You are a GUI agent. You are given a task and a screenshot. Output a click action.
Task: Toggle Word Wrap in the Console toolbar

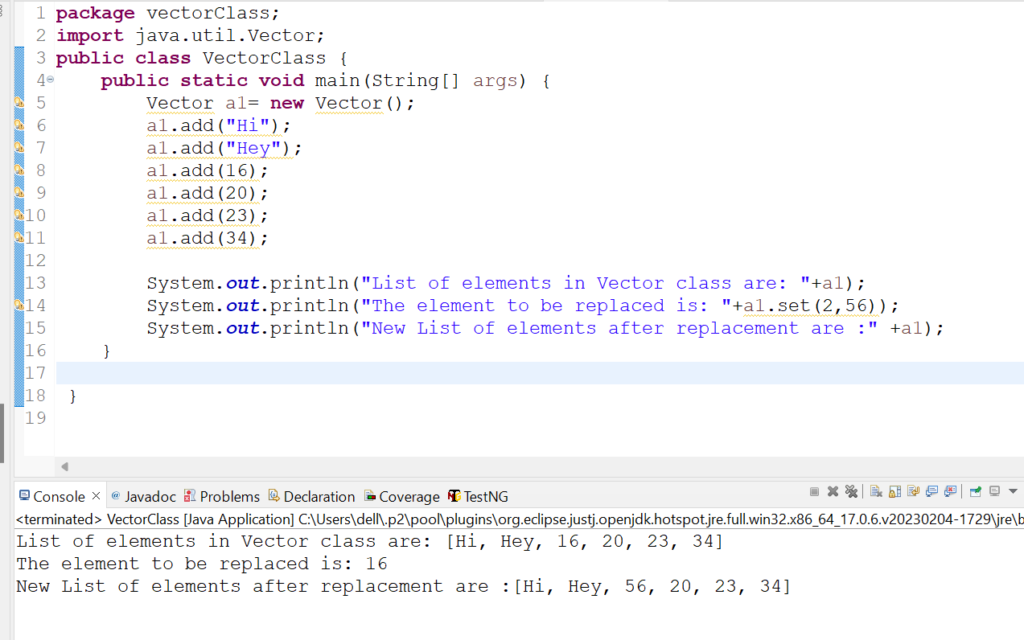[x=913, y=492]
